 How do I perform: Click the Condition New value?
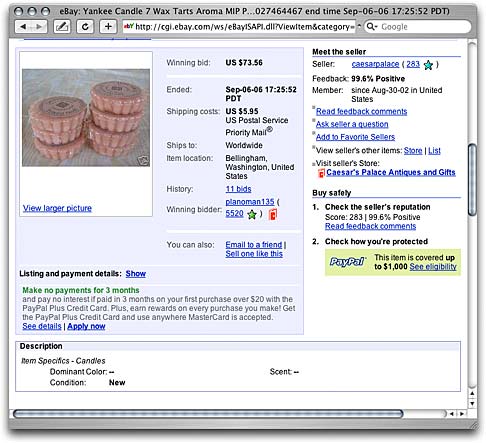(x=117, y=383)
